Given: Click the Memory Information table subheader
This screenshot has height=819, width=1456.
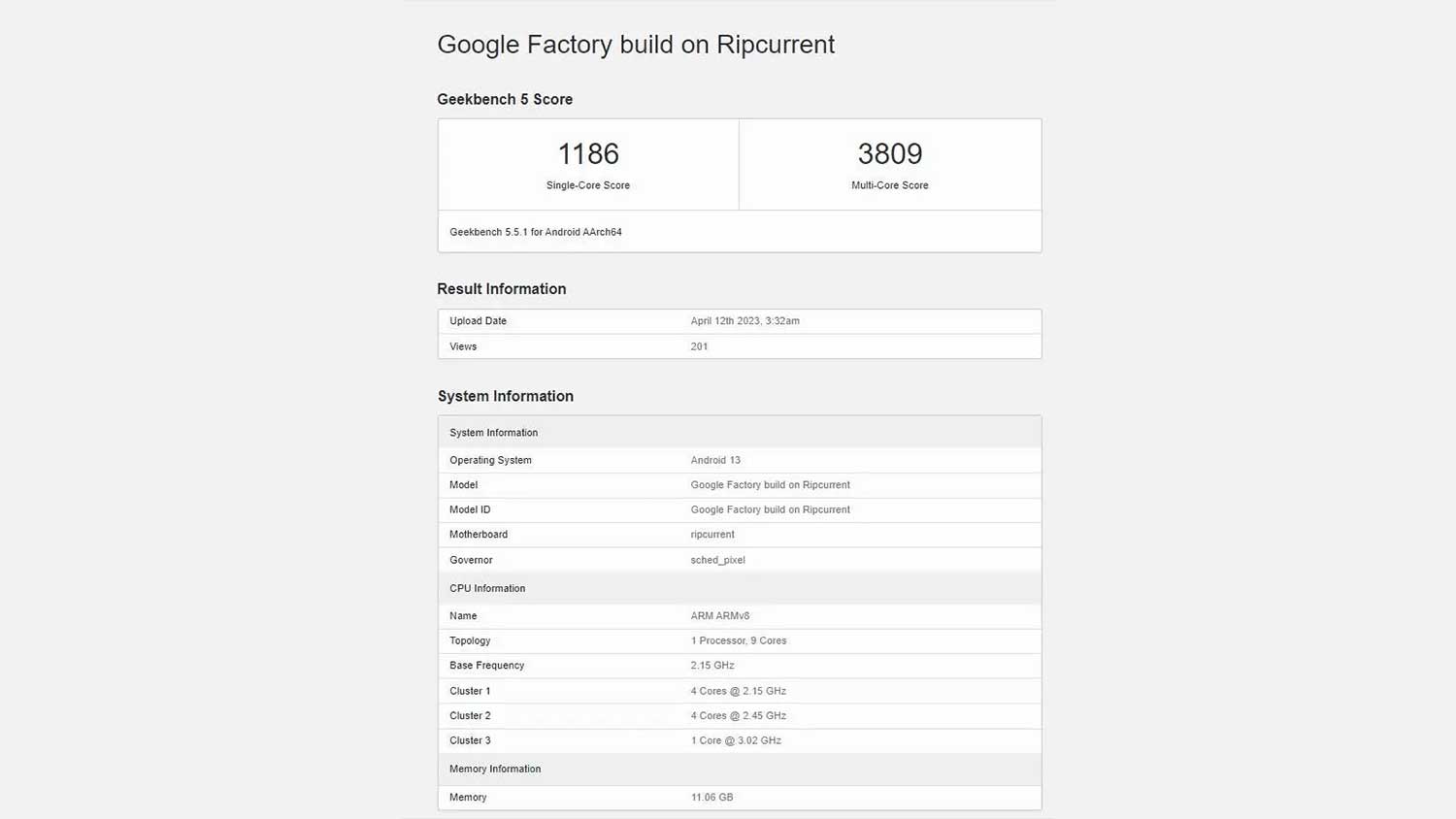Looking at the screenshot, I should pyautogui.click(x=495, y=769).
